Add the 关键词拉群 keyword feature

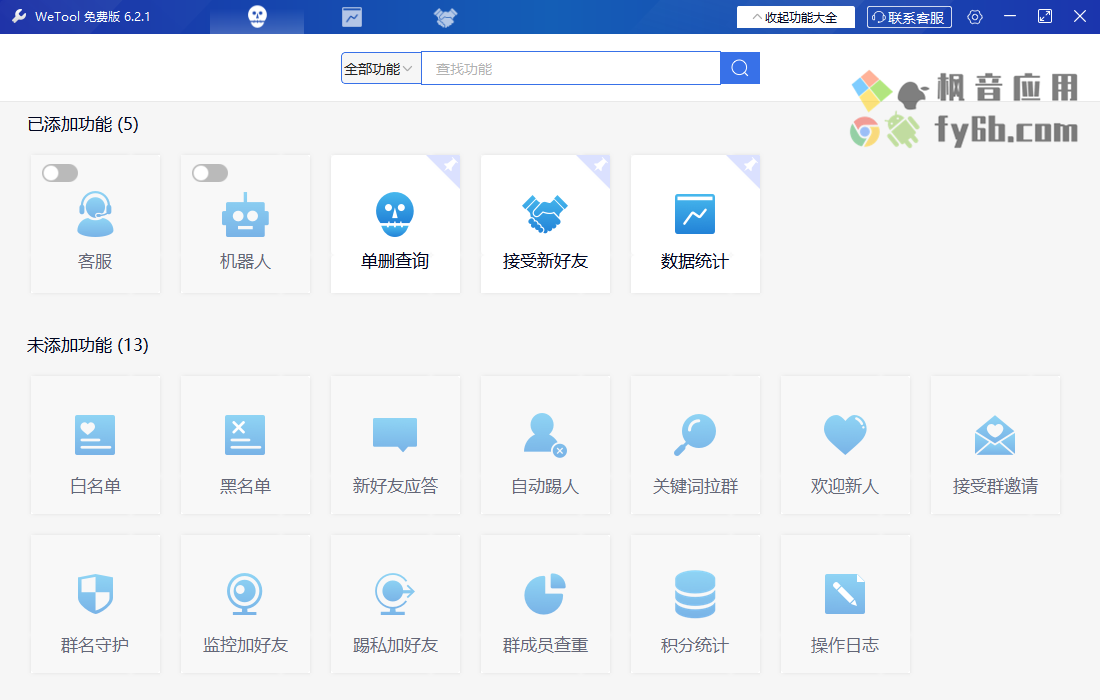(x=695, y=445)
